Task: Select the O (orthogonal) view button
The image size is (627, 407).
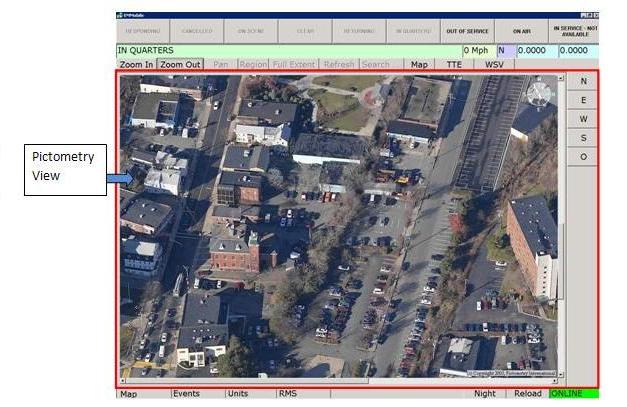Action: tap(583, 157)
